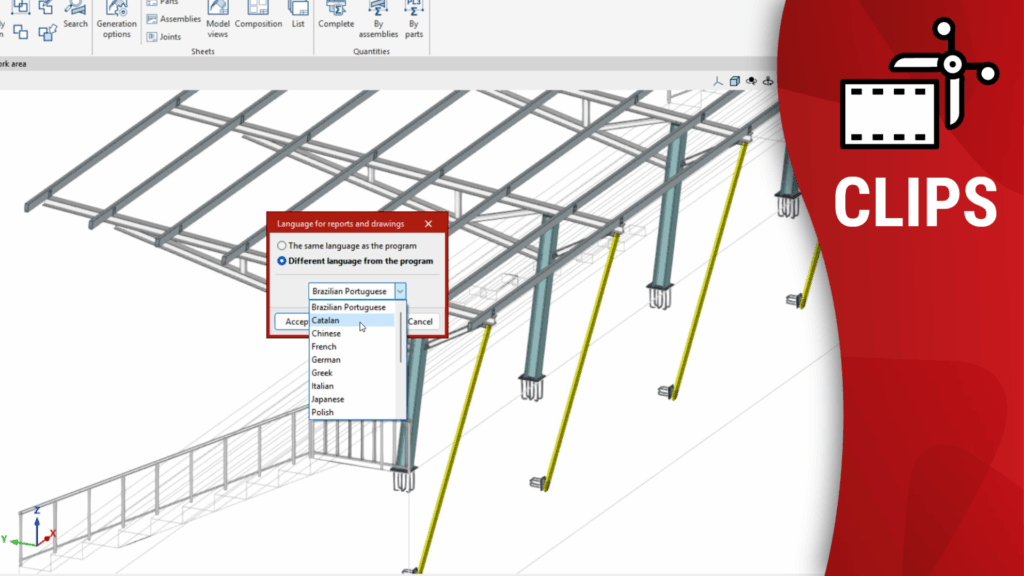Open Generation options in the ribbon
This screenshot has width=1024, height=576.
(x=117, y=24)
